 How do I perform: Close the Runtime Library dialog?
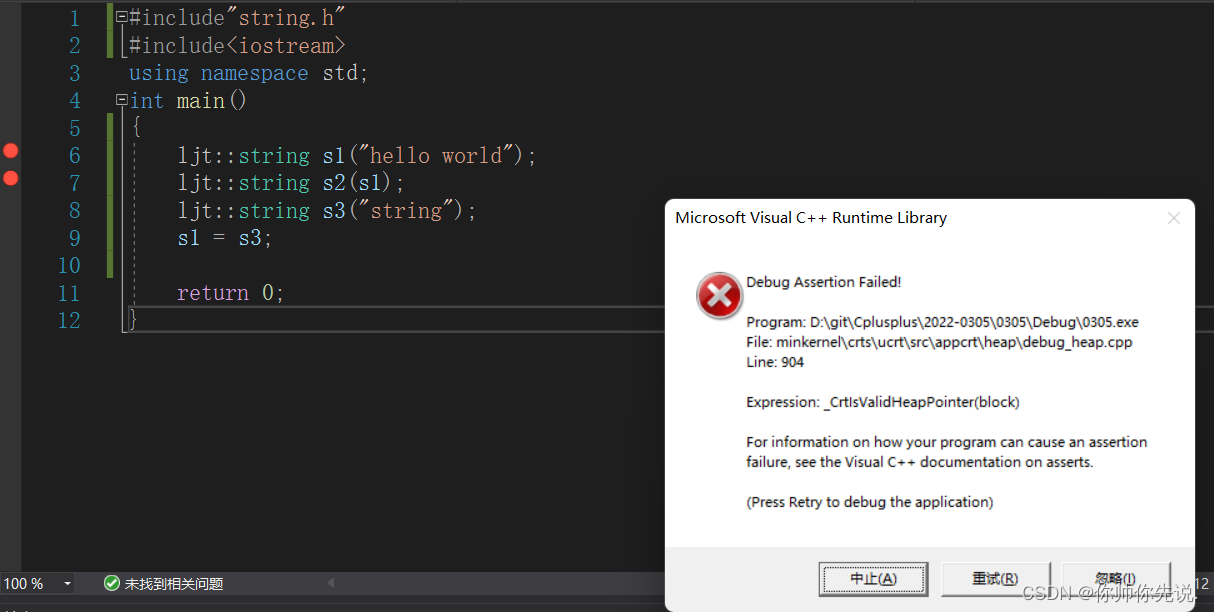1174,218
